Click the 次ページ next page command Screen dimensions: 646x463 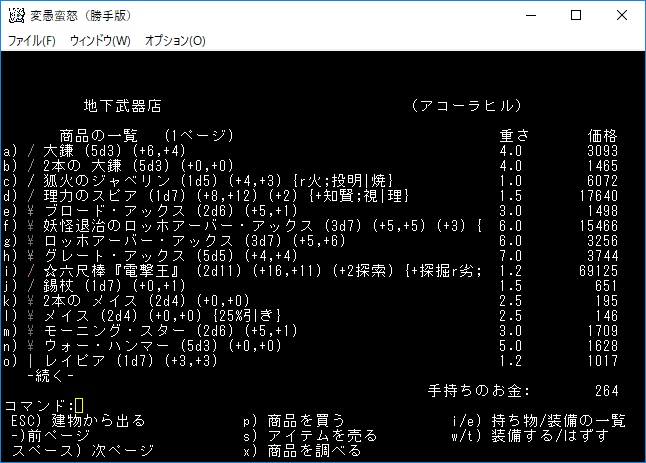click(x=95, y=451)
